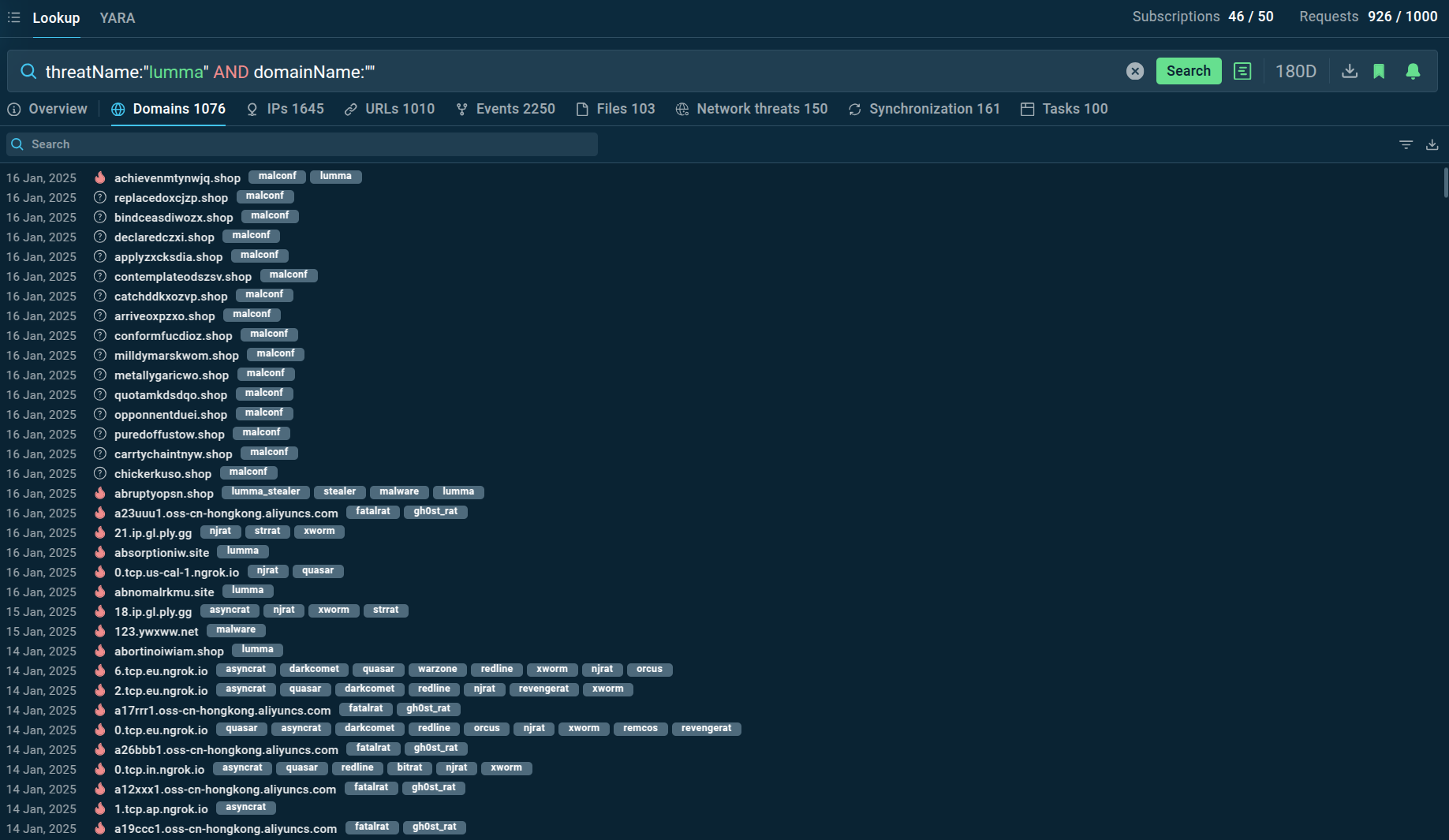Switch to the Network threats 150 tab

click(752, 109)
